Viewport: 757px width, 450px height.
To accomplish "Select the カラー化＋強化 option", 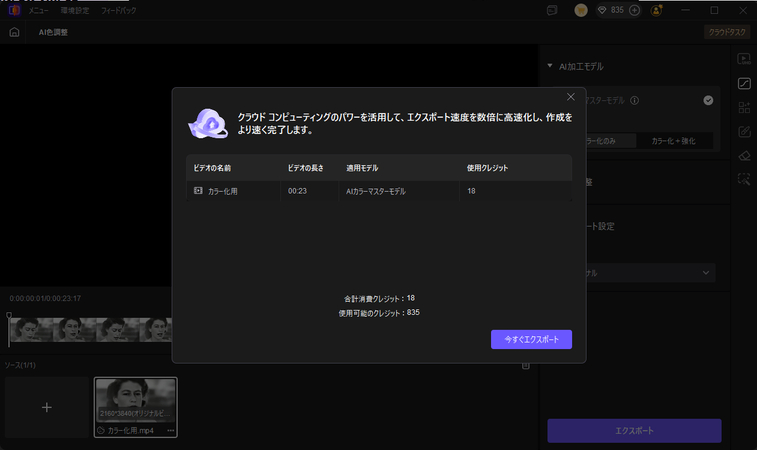I will (673, 141).
